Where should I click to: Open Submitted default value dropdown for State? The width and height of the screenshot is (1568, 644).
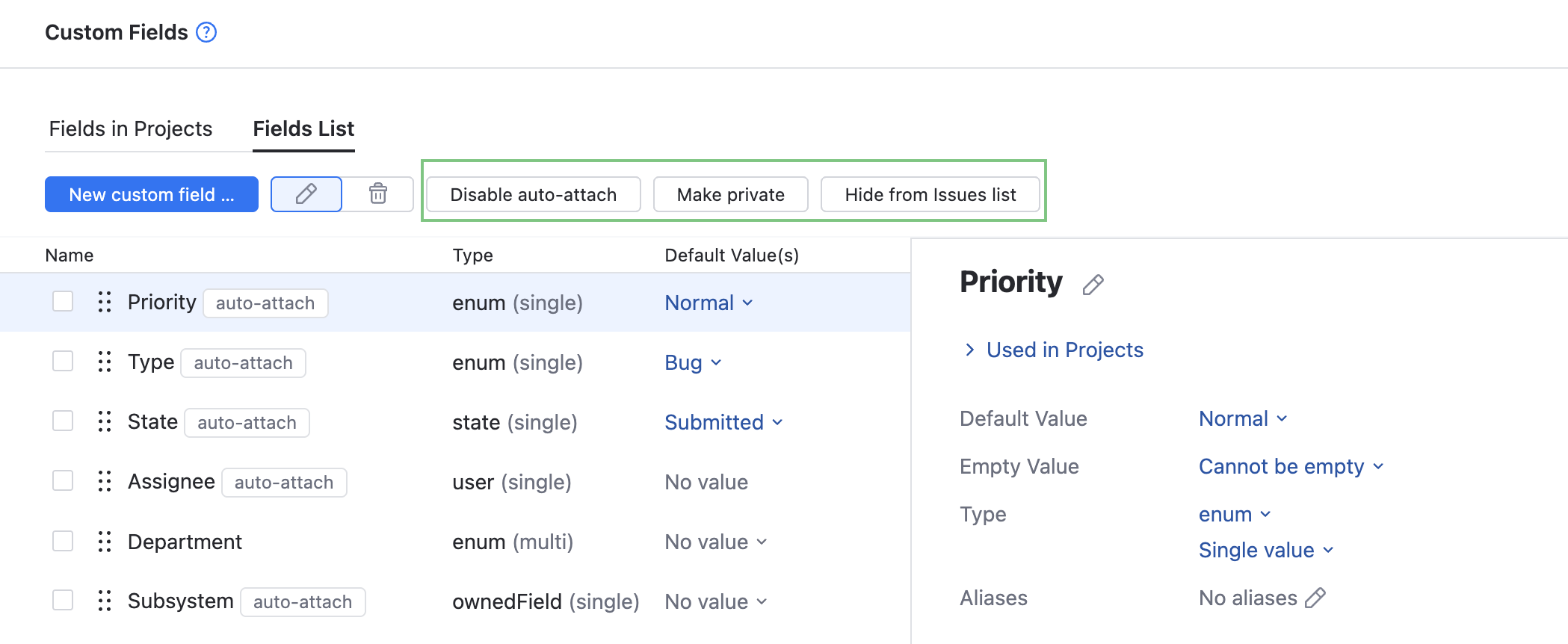click(x=723, y=422)
